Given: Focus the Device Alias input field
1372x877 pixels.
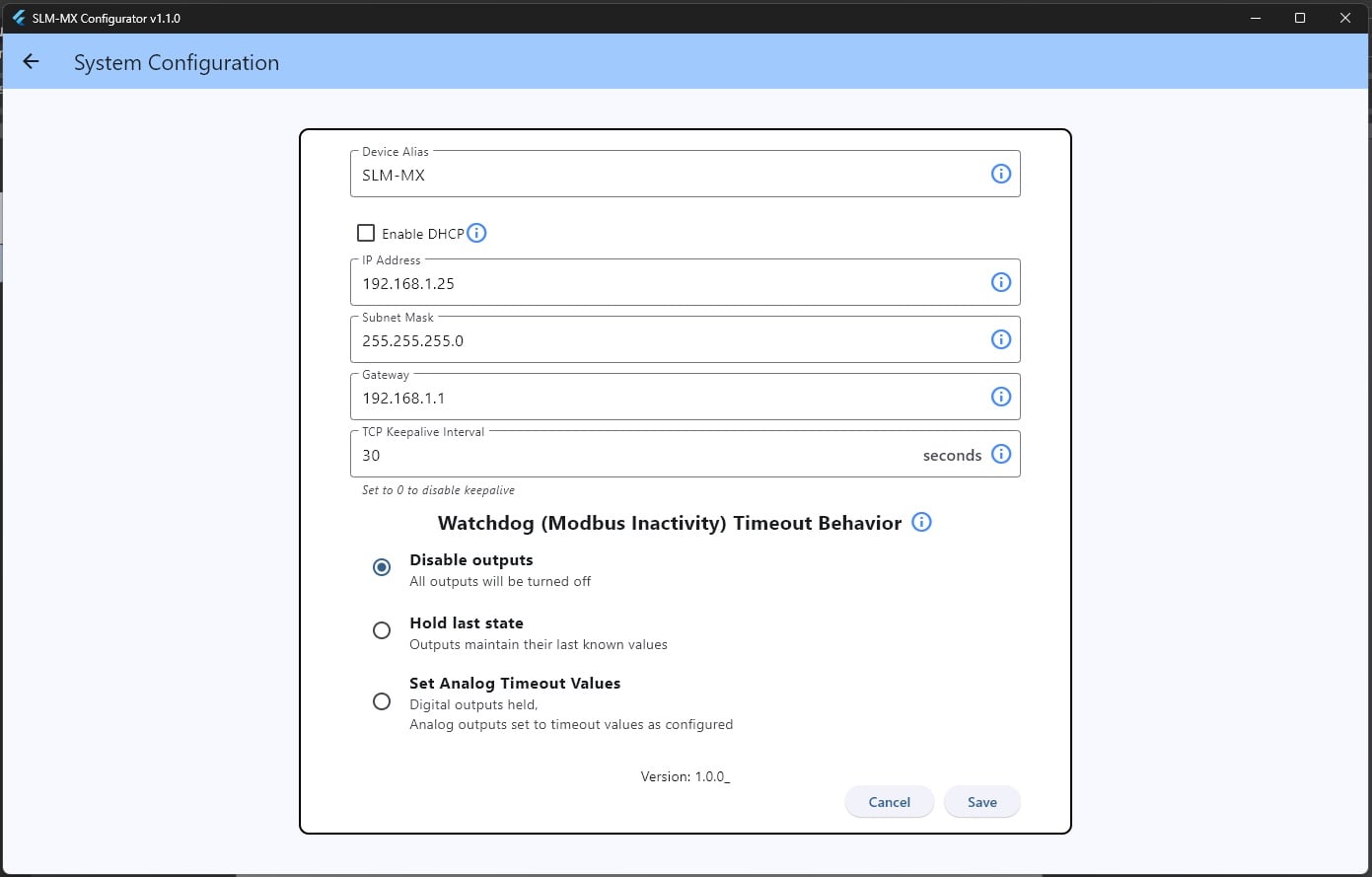Looking at the screenshot, I should [x=686, y=174].
